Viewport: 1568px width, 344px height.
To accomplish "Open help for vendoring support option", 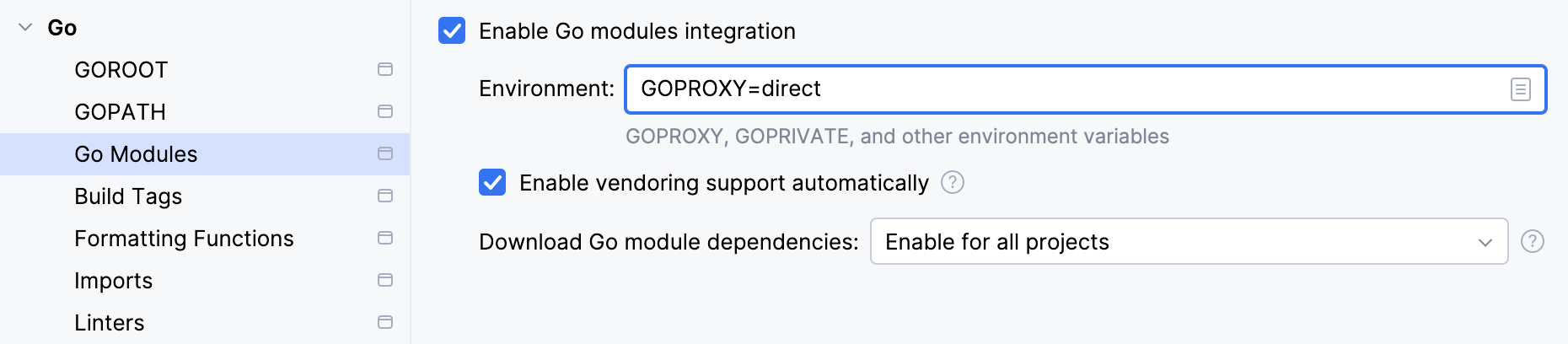I will (x=953, y=182).
